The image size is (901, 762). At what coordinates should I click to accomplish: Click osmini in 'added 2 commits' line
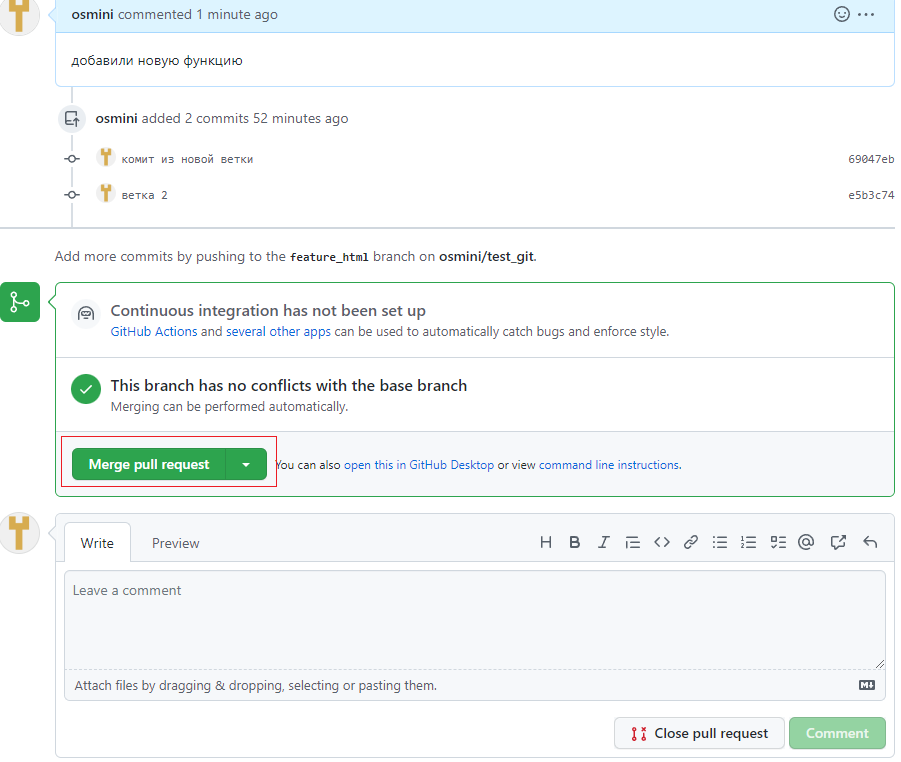pyautogui.click(x=116, y=118)
